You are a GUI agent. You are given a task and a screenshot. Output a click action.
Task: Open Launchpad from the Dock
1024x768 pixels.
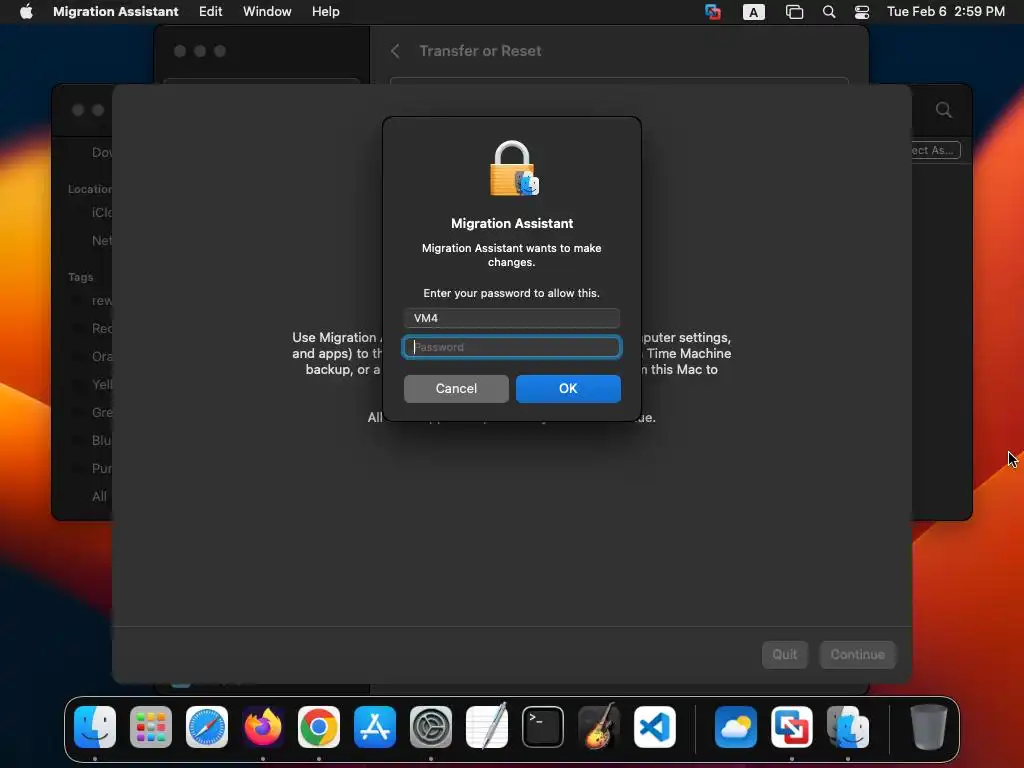click(151, 727)
